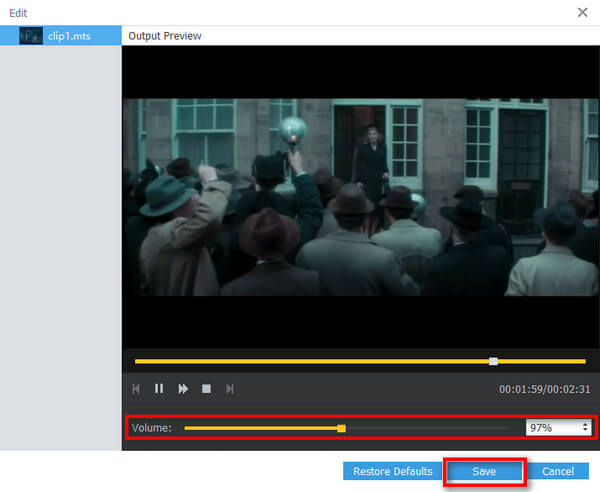Image resolution: width=600 pixels, height=492 pixels.
Task: Stop the video with the square icon
Action: tap(206, 388)
